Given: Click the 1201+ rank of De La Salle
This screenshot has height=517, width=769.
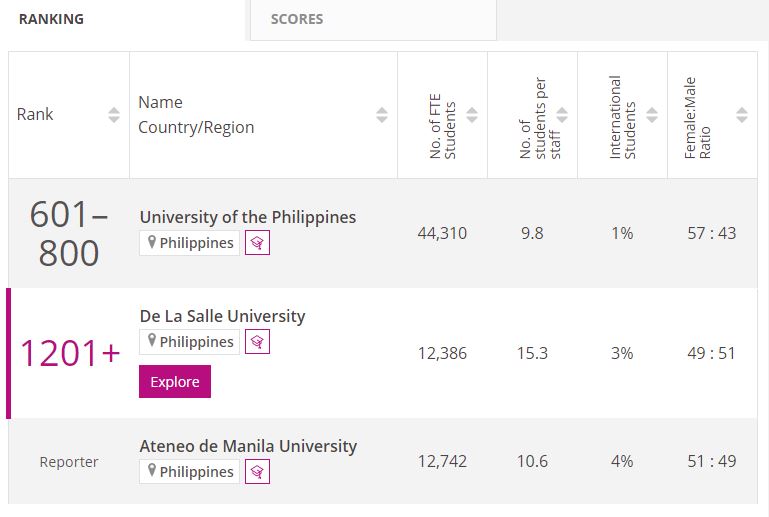Looking at the screenshot, I should click(x=70, y=353).
